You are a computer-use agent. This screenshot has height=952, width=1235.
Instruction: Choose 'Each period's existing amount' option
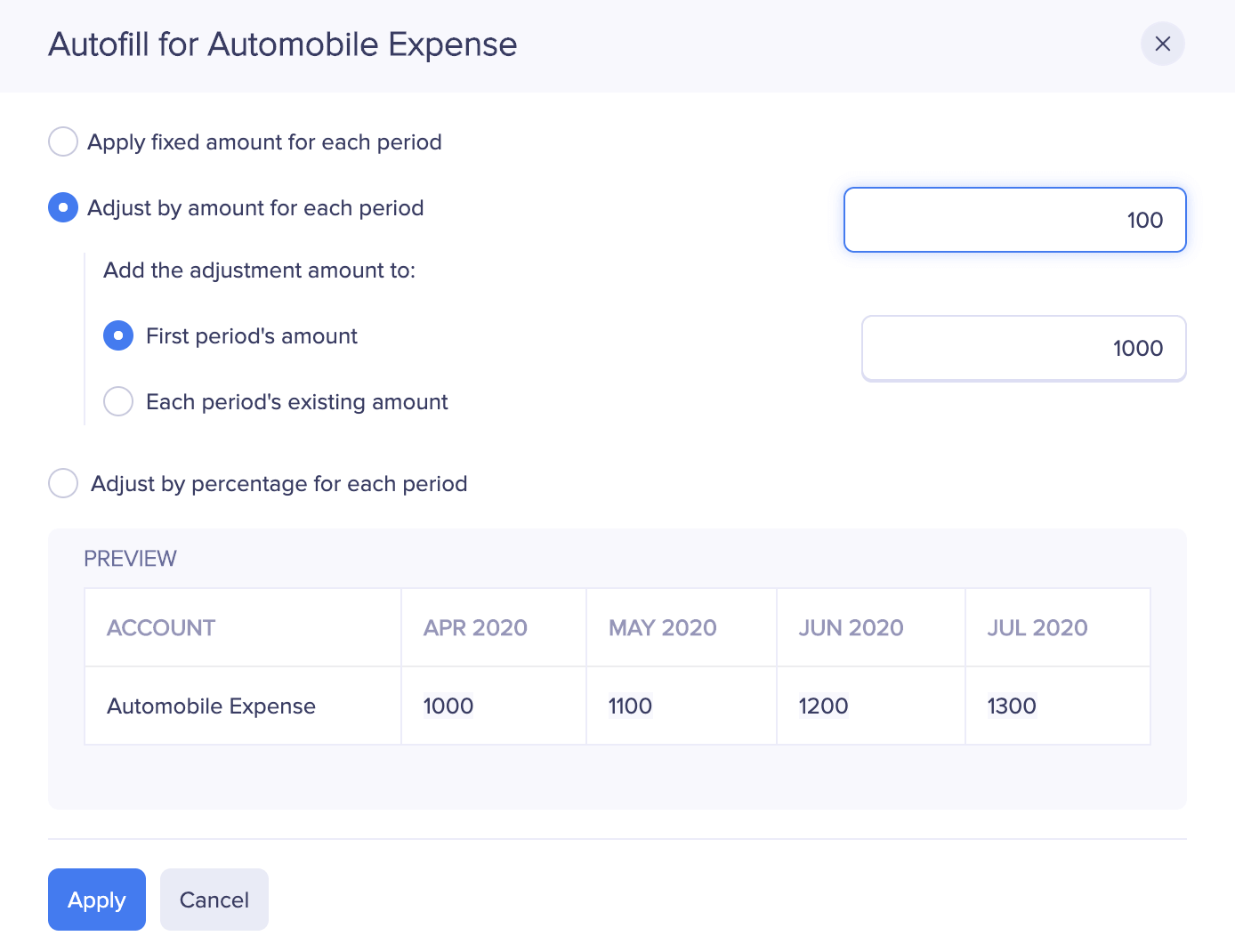tap(118, 401)
